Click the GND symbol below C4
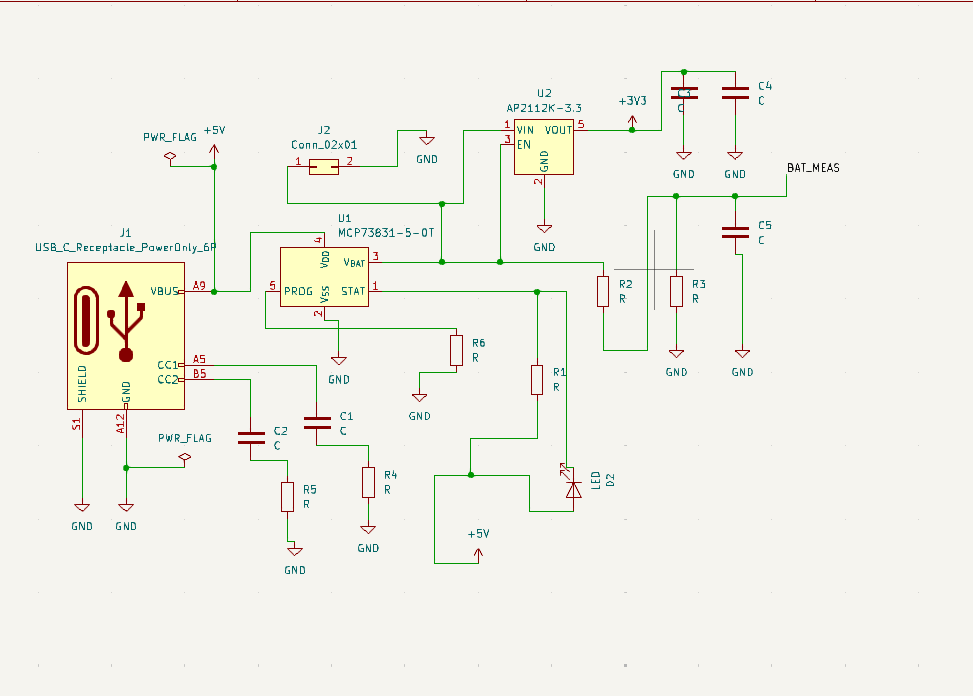Image resolution: width=973 pixels, height=696 pixels. pos(735,155)
